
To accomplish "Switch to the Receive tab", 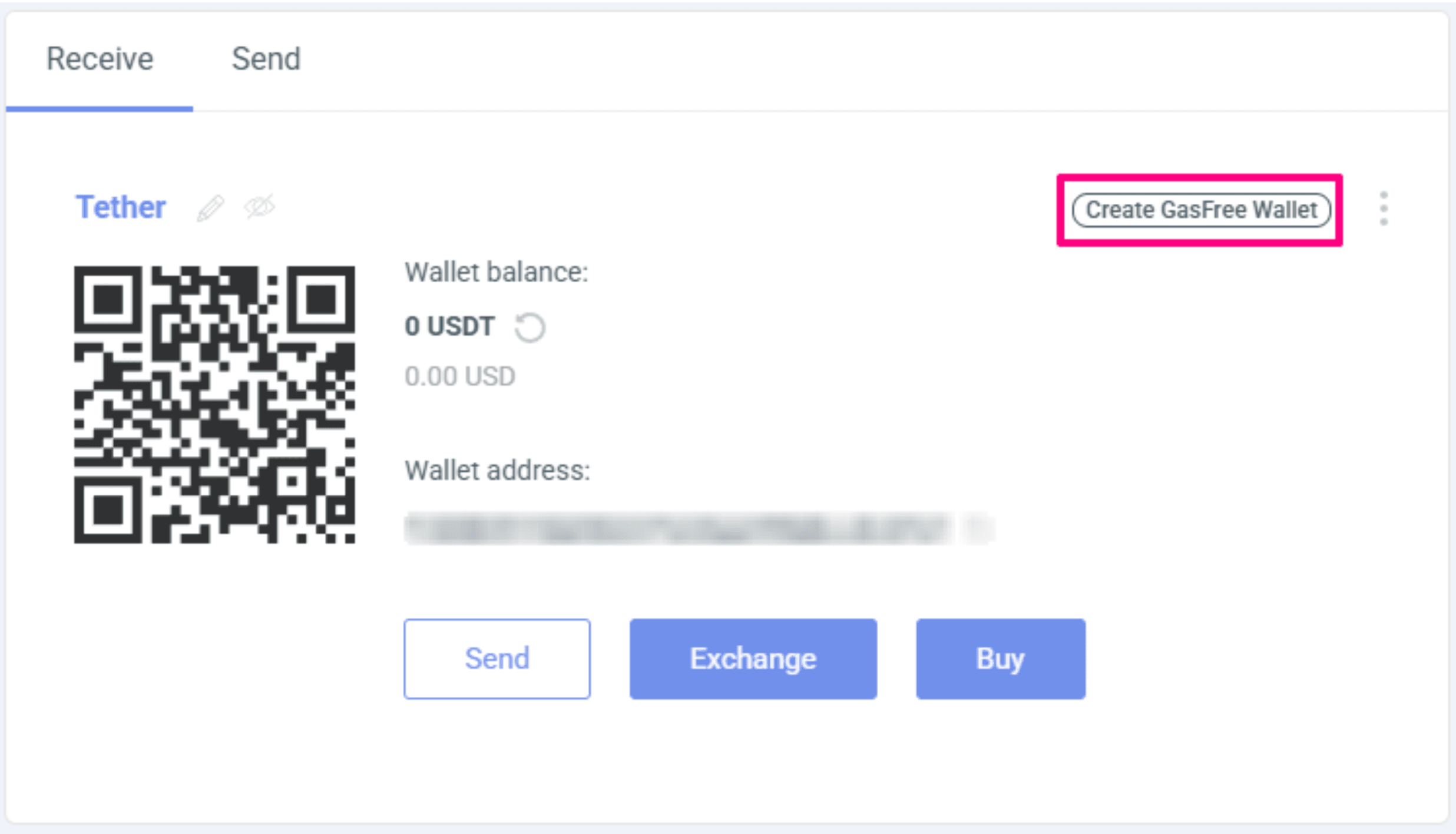I will pyautogui.click(x=100, y=59).
